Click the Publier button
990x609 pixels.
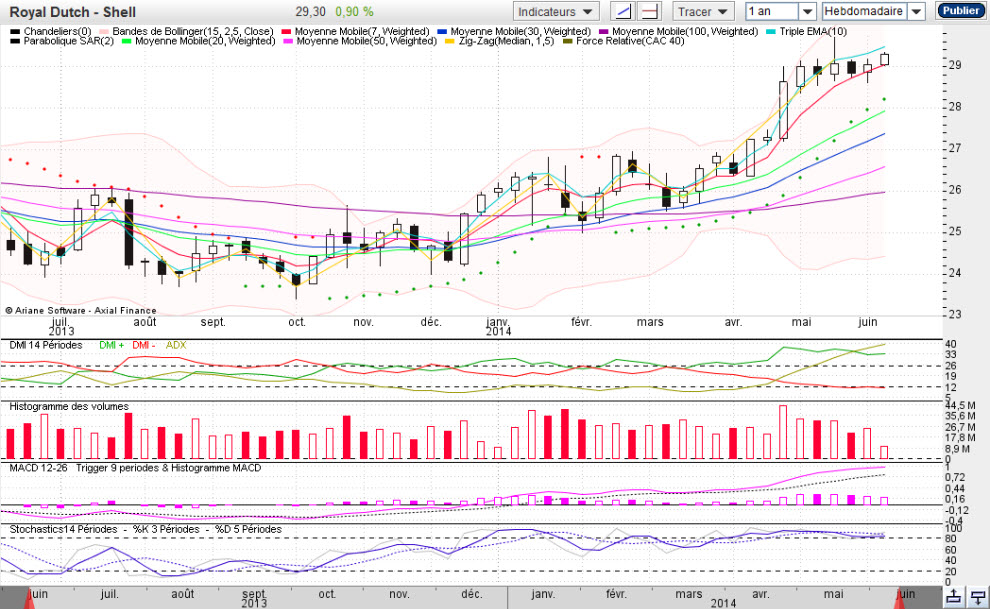[960, 11]
